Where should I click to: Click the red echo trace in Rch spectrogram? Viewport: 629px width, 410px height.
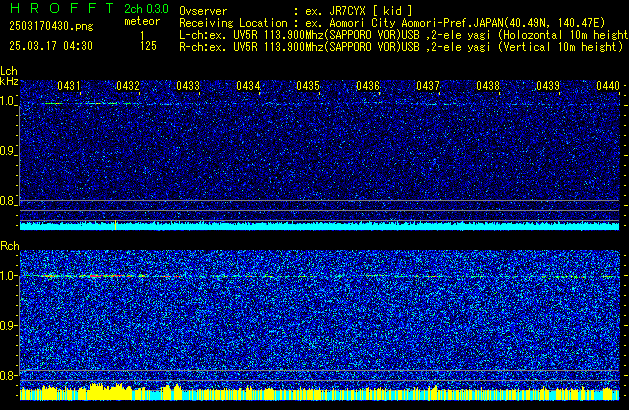105,276
